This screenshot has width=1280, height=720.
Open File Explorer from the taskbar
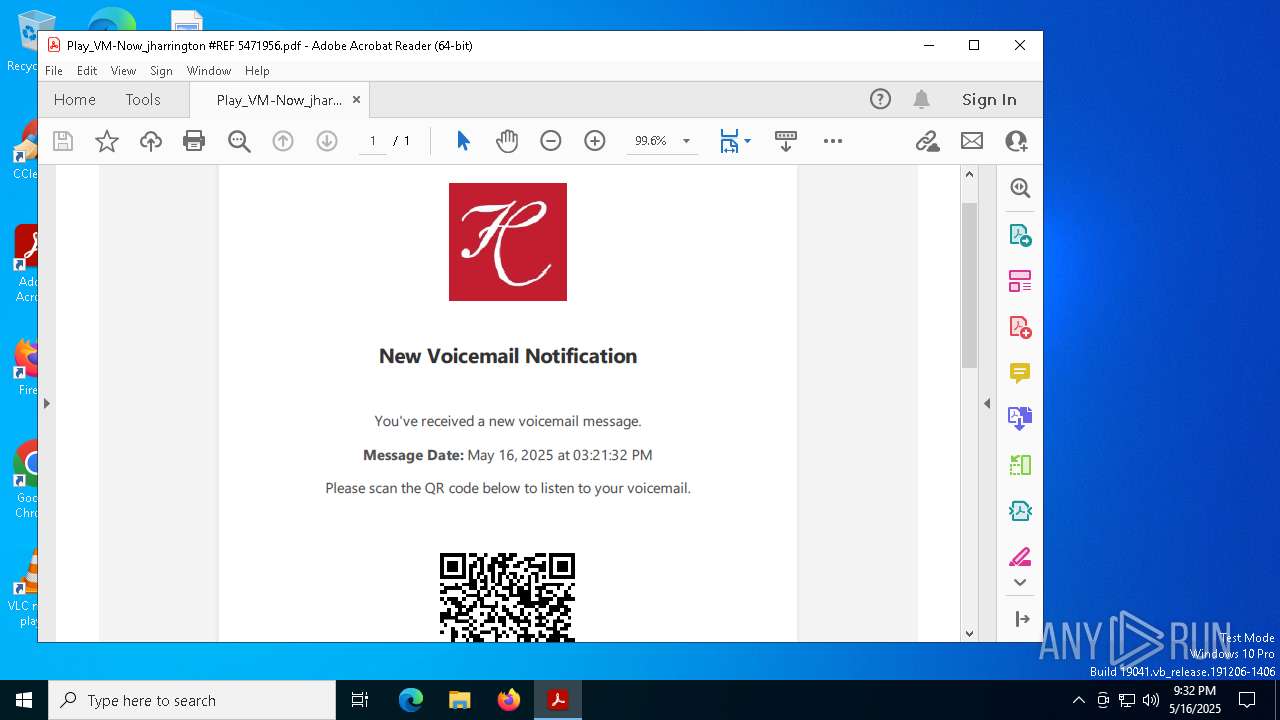459,700
